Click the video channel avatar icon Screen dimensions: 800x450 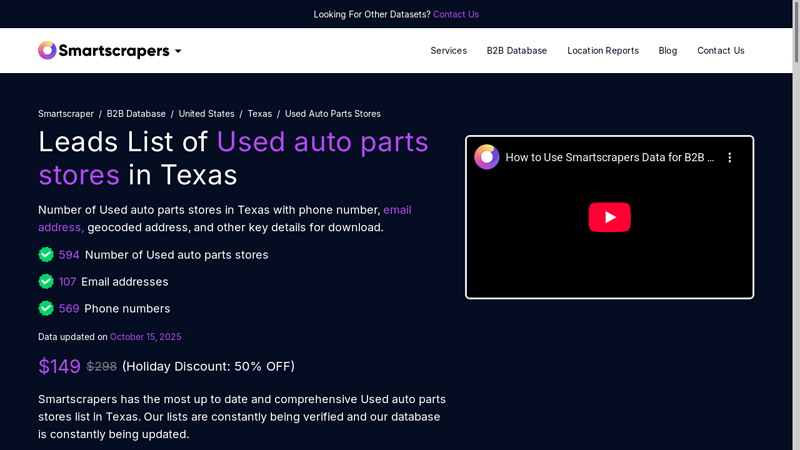[x=486, y=157]
